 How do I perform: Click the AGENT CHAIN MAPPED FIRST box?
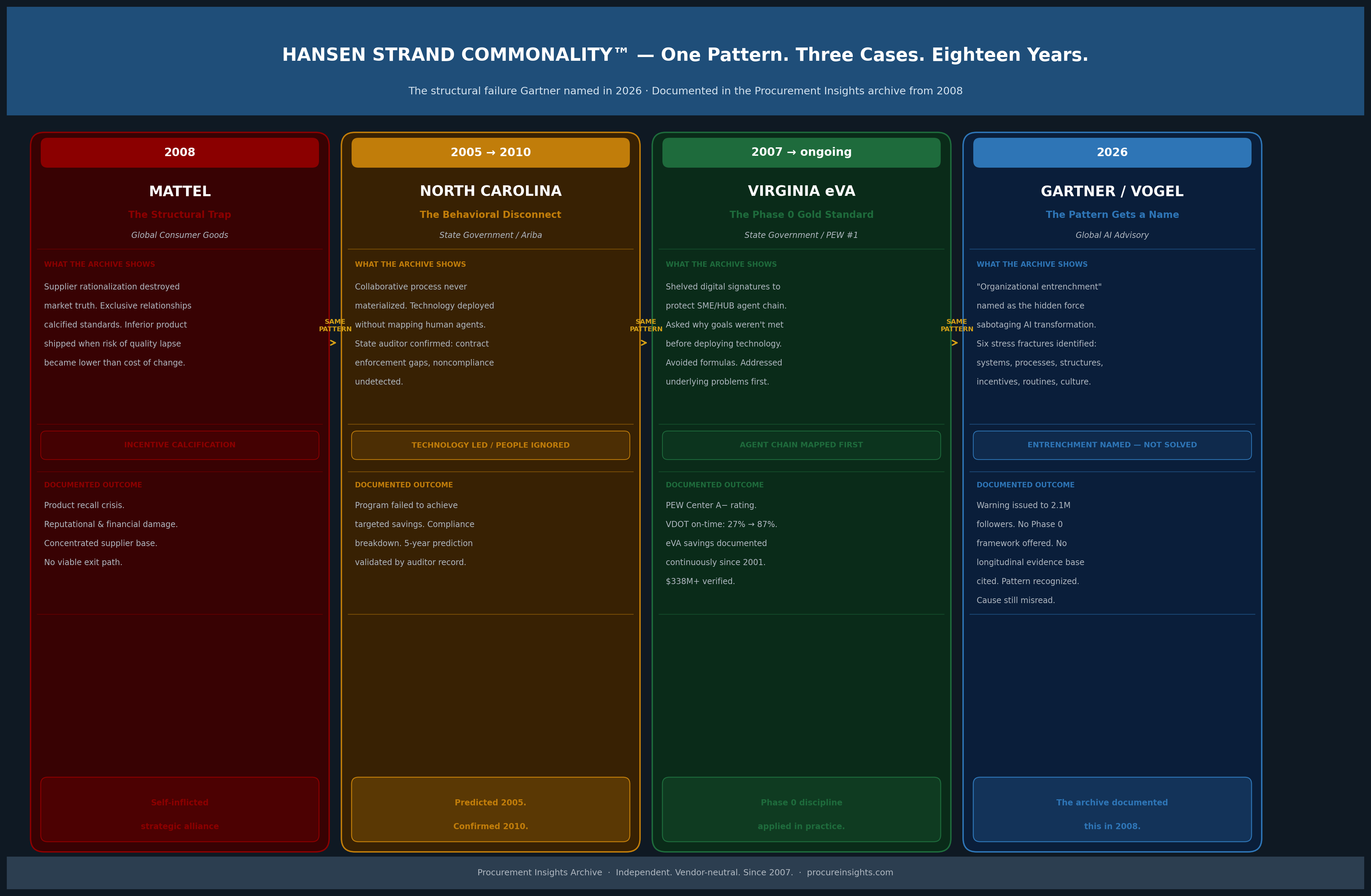[x=801, y=445]
